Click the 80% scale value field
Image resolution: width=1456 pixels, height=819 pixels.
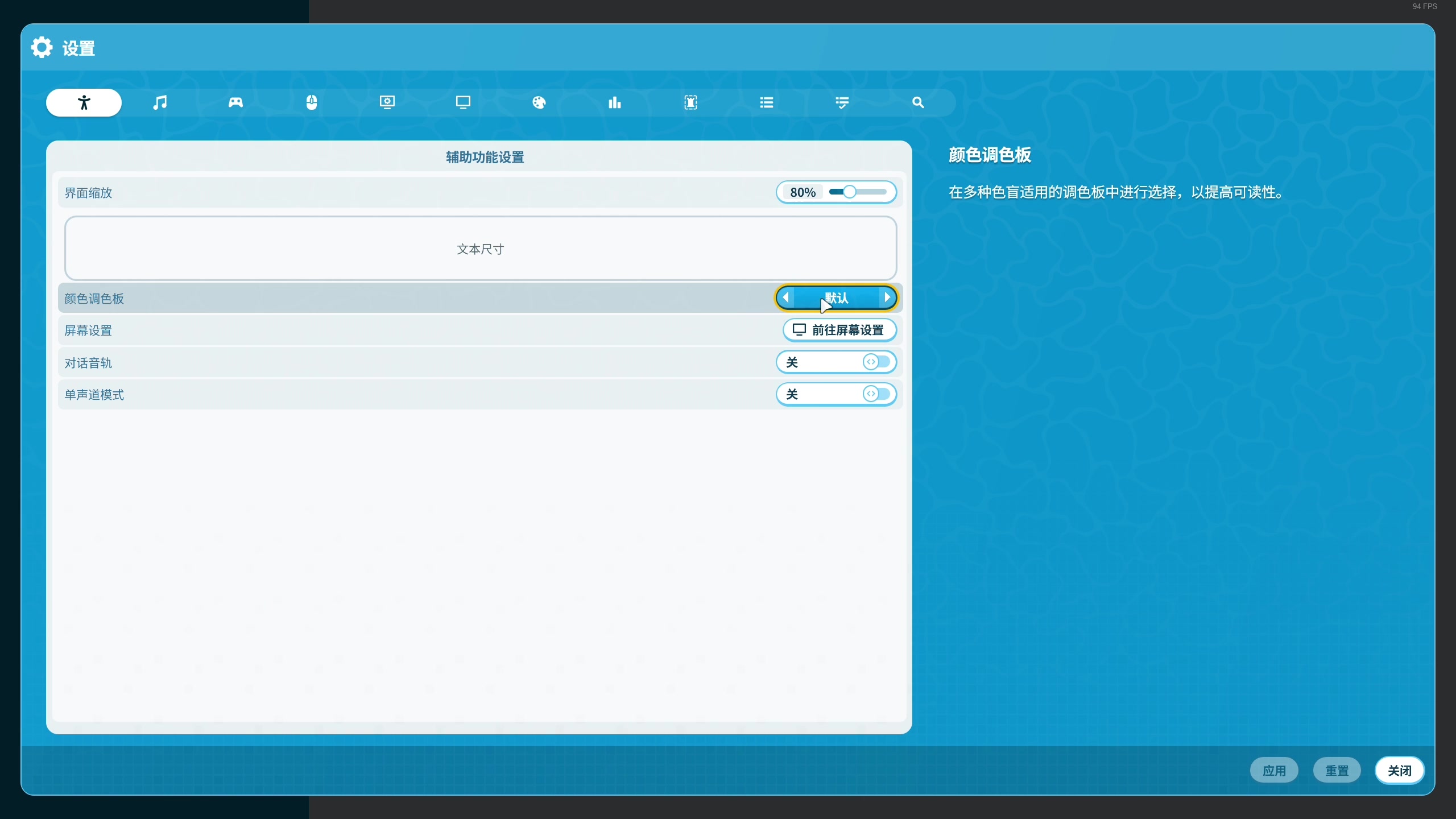(803, 192)
